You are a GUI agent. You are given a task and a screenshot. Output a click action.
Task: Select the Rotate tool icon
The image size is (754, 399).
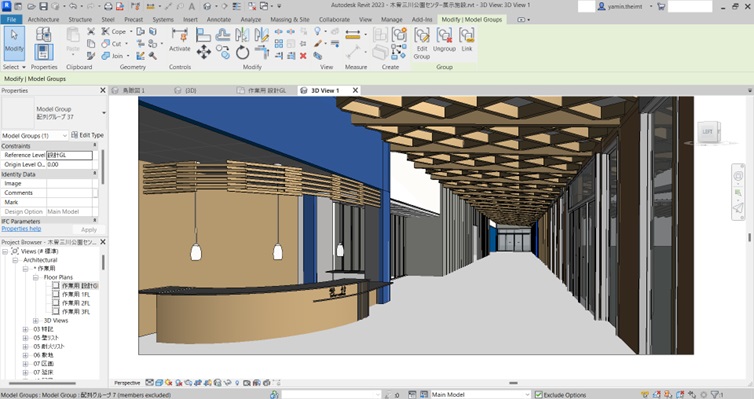coord(242,52)
